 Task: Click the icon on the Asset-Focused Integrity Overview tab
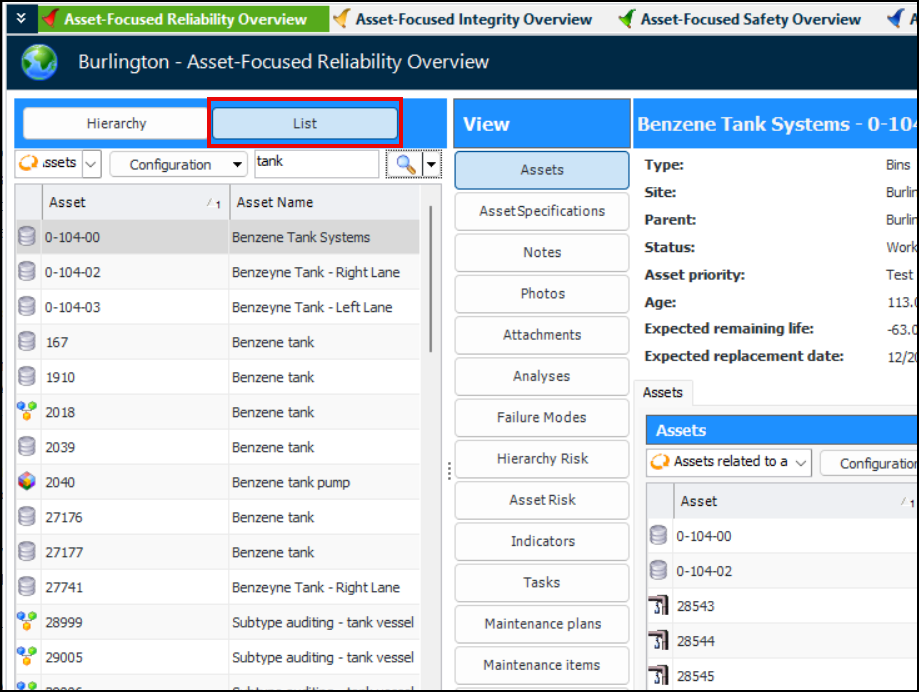(342, 19)
